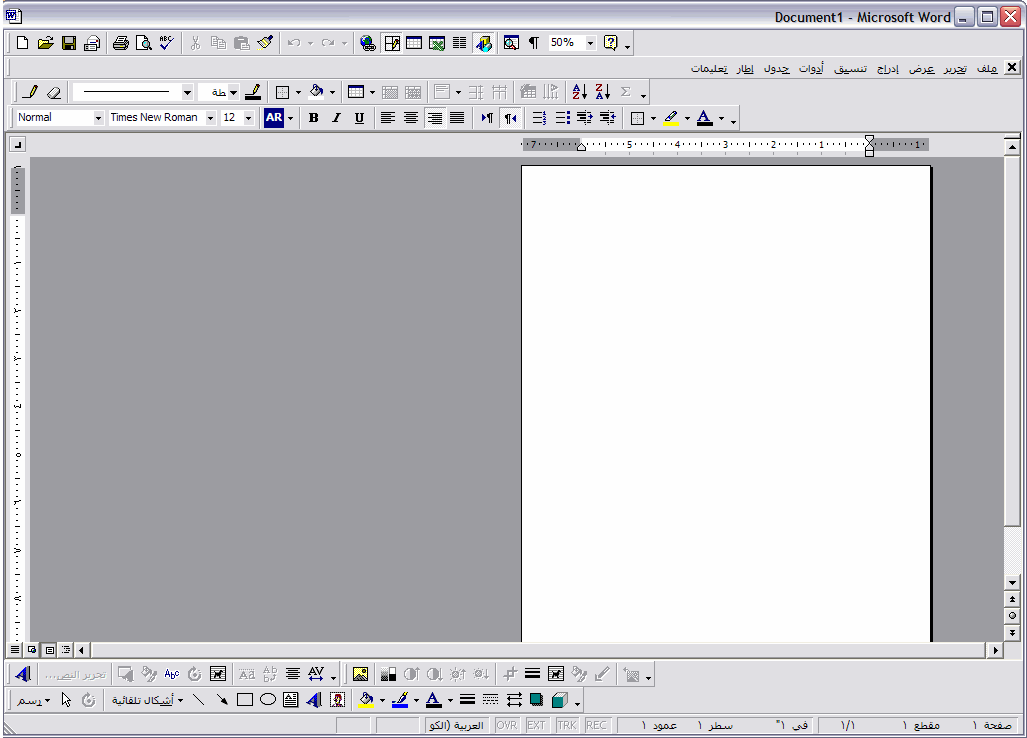Click the horizontal scrollbar right arrow
The height and width of the screenshot is (738, 1027).
point(995,650)
